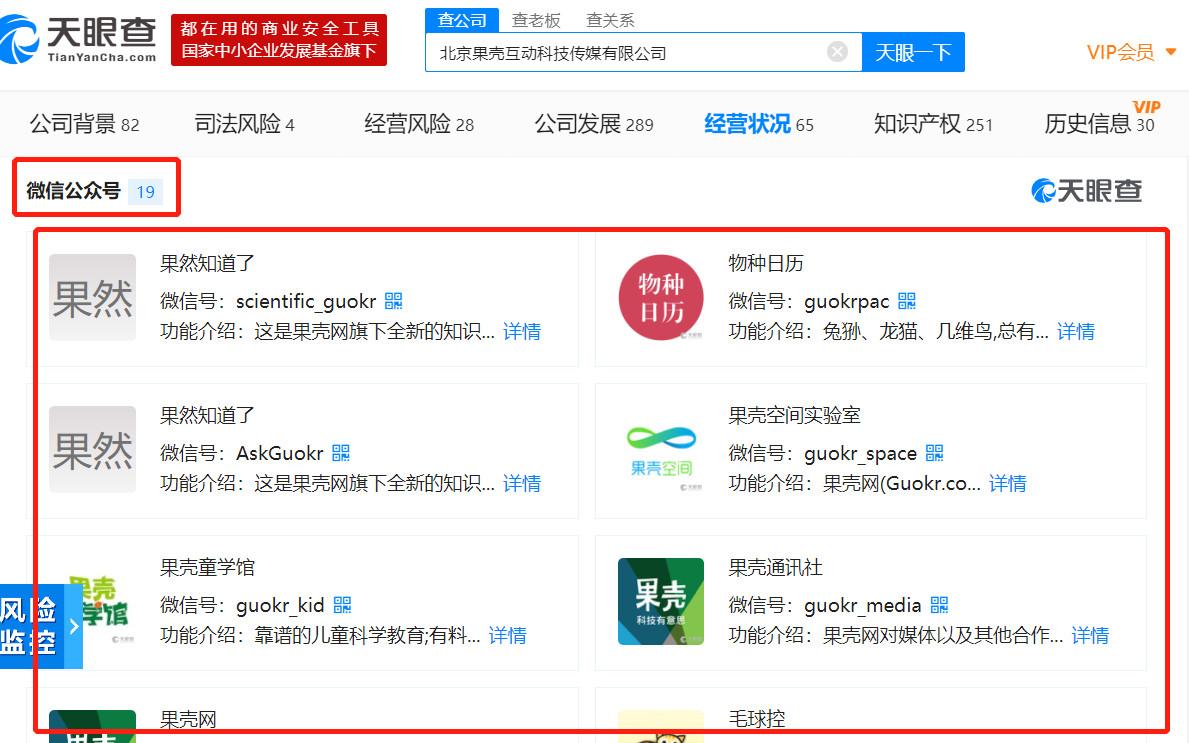Open 详情 for 果壳通讯社

(x=1090, y=635)
